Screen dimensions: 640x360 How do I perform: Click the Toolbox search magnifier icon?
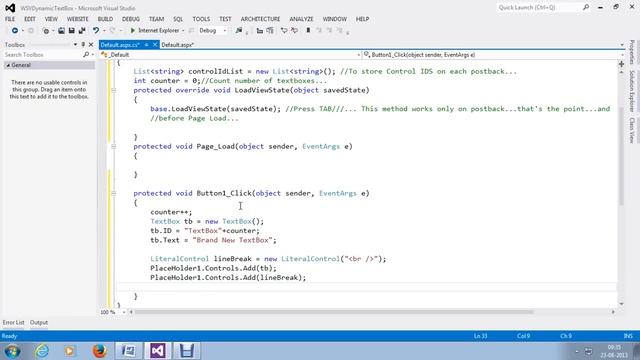(86, 55)
